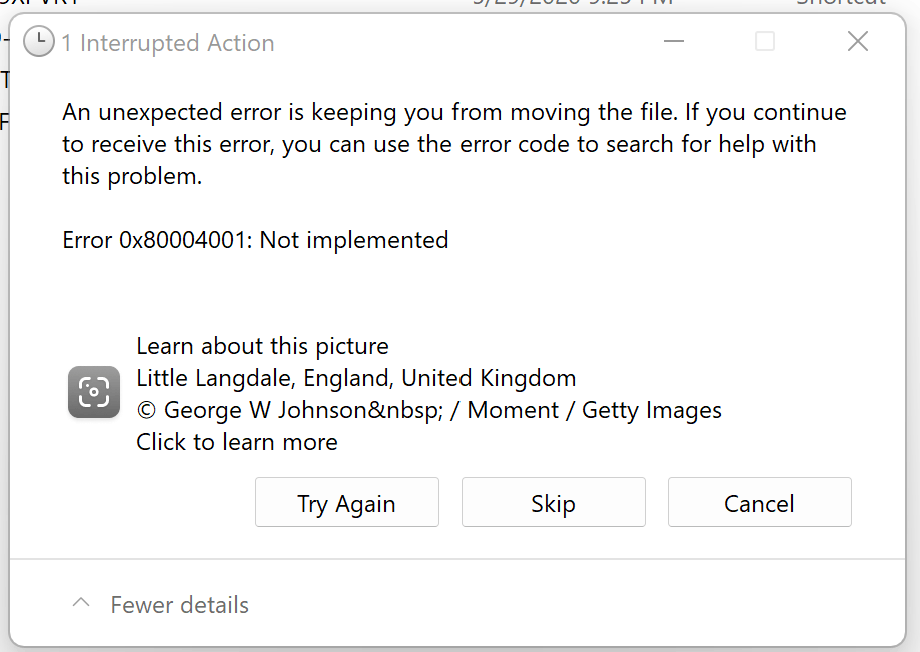Retry the move with Try Again
This screenshot has height=652, width=920.
347,502
